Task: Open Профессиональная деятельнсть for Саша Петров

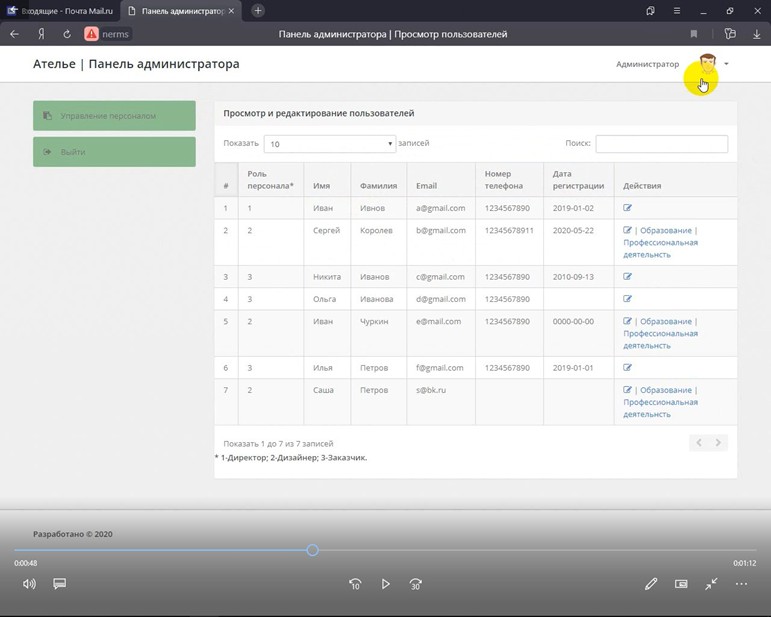Action: coord(660,408)
